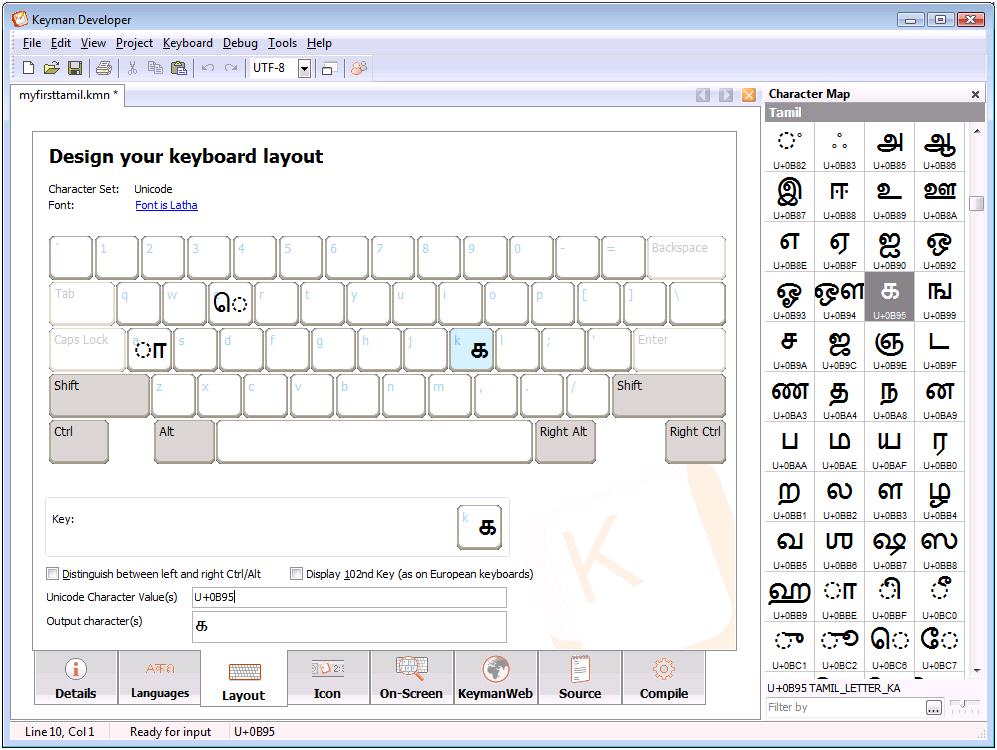The width and height of the screenshot is (997, 750).
Task: Open the Debug menu
Action: point(240,43)
